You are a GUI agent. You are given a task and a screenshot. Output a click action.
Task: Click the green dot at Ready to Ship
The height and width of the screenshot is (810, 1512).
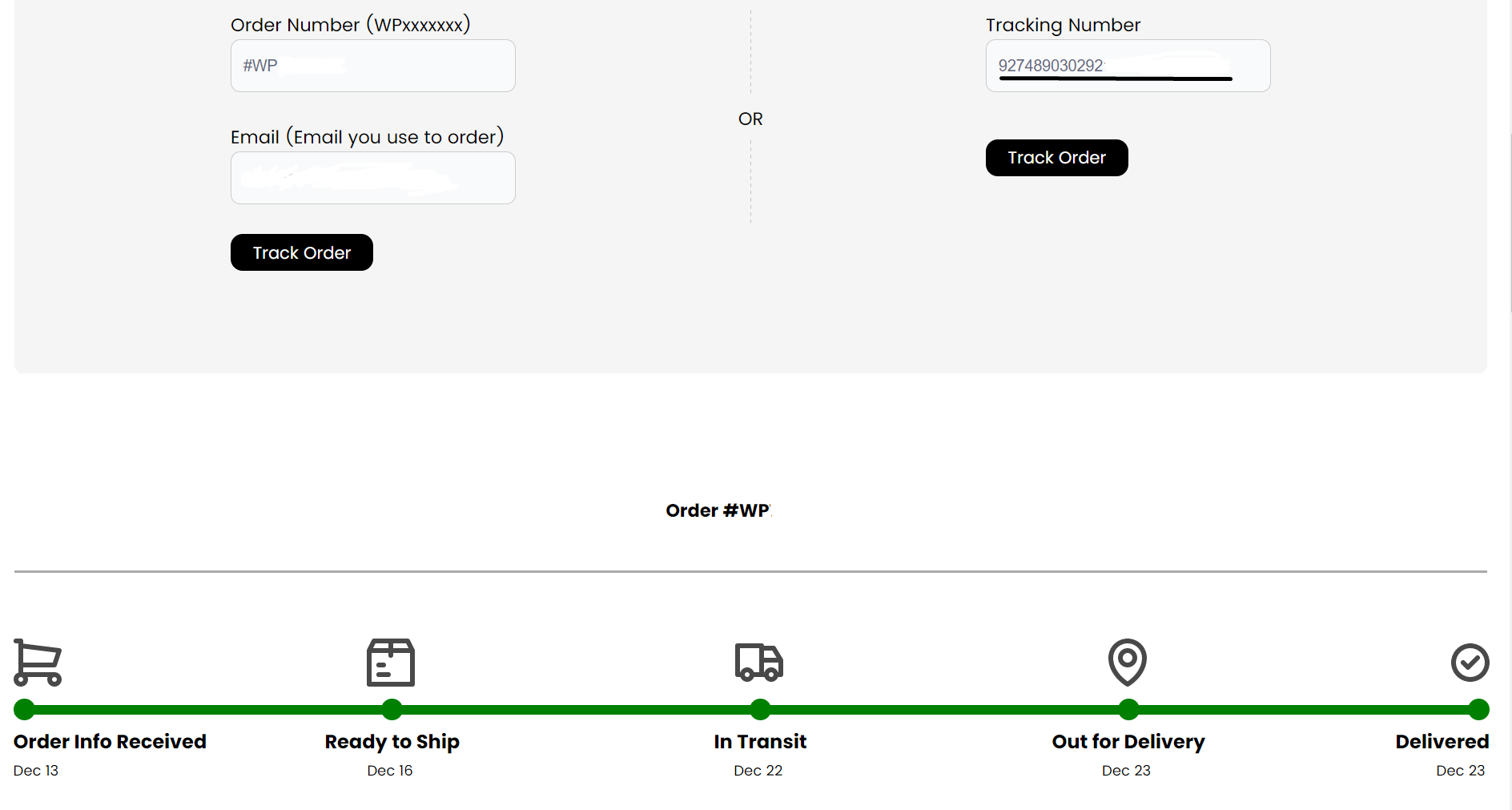point(391,709)
